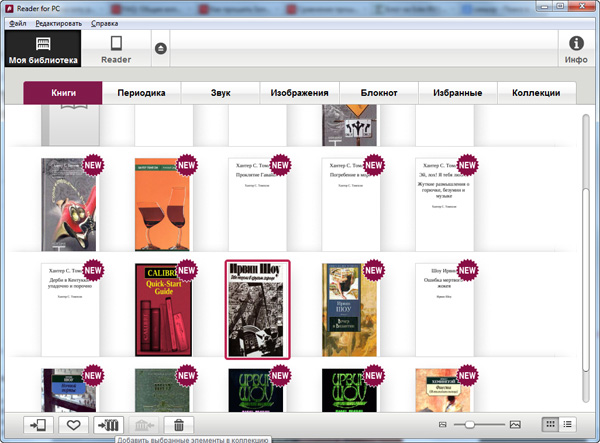Open the Редактировать menu
The width and height of the screenshot is (600, 443).
click(59, 22)
